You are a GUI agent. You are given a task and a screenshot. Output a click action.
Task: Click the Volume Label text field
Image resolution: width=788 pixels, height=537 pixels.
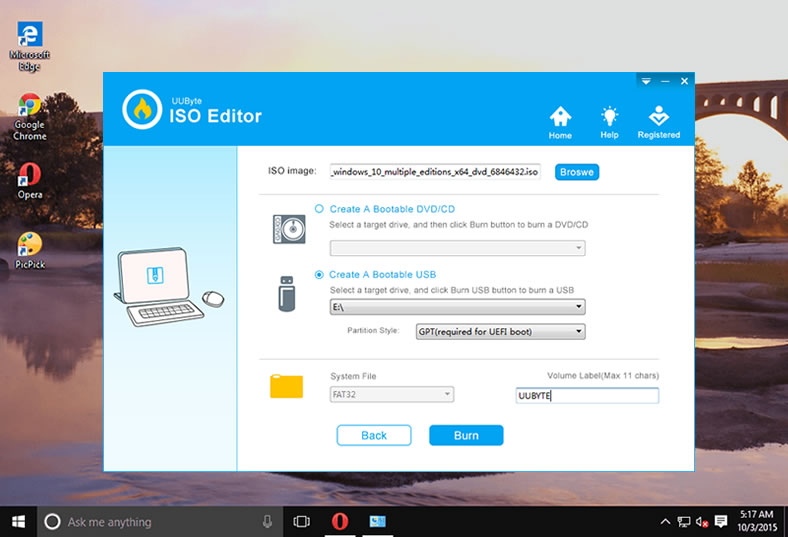587,396
